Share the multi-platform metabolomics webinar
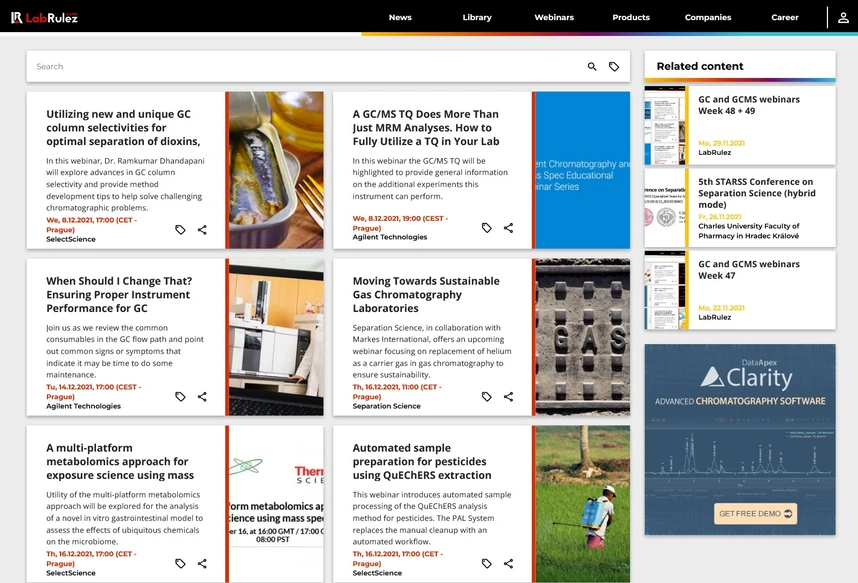 click(202, 563)
